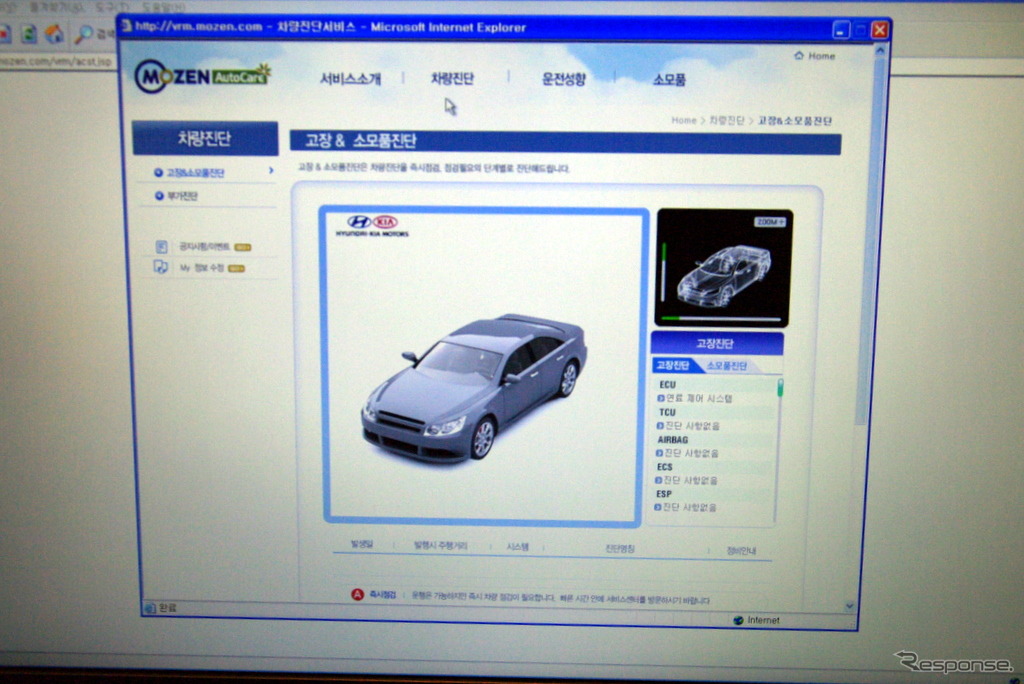The width and height of the screenshot is (1024, 684).
Task: Click the ZOOM button on car wireframe
Action: coord(770,222)
